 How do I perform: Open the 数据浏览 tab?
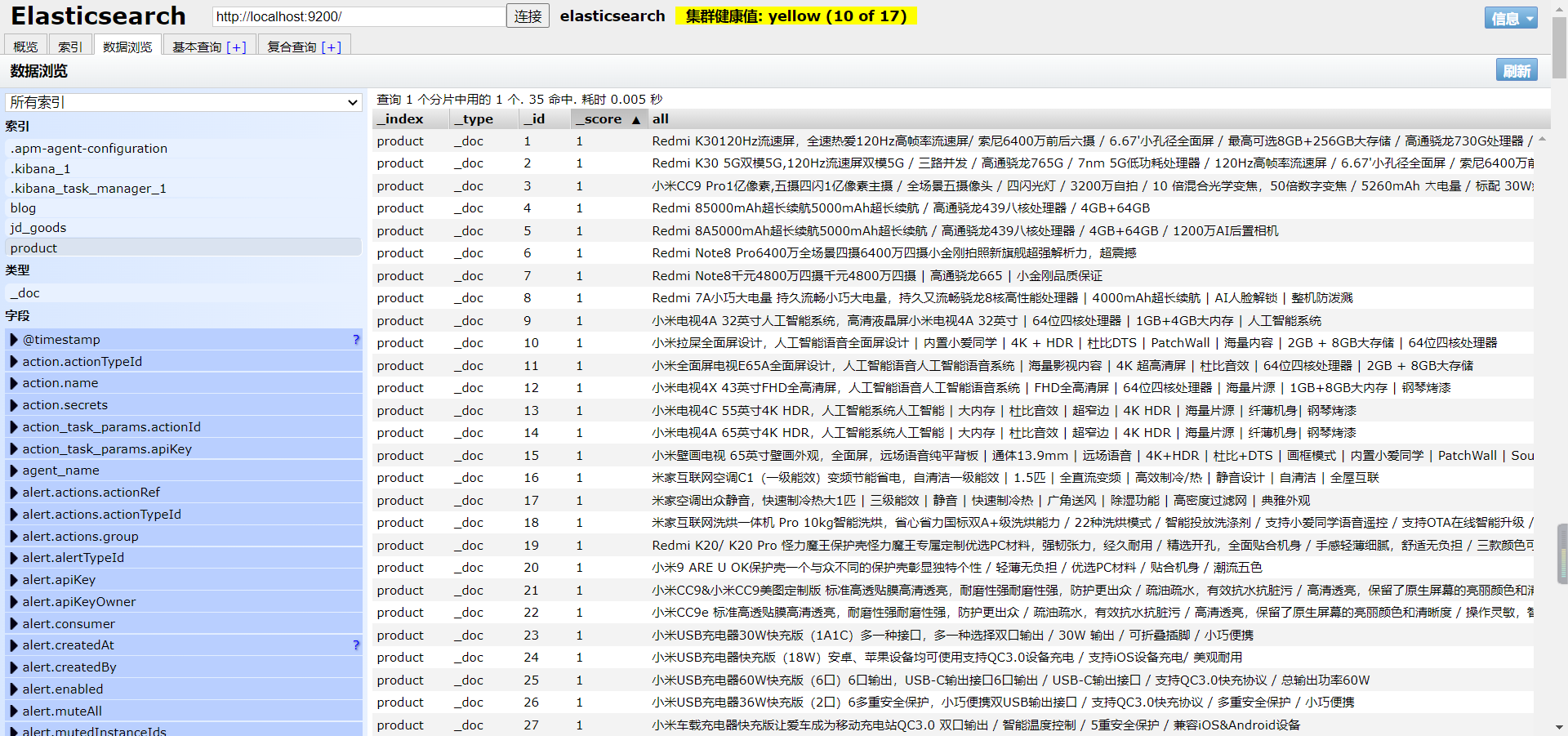pos(127,47)
